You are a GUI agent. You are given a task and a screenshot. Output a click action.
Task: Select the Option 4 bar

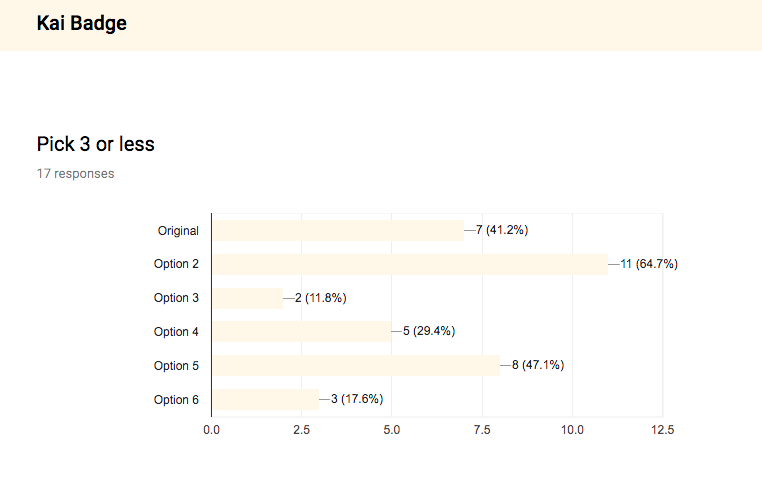pyautogui.click(x=301, y=331)
